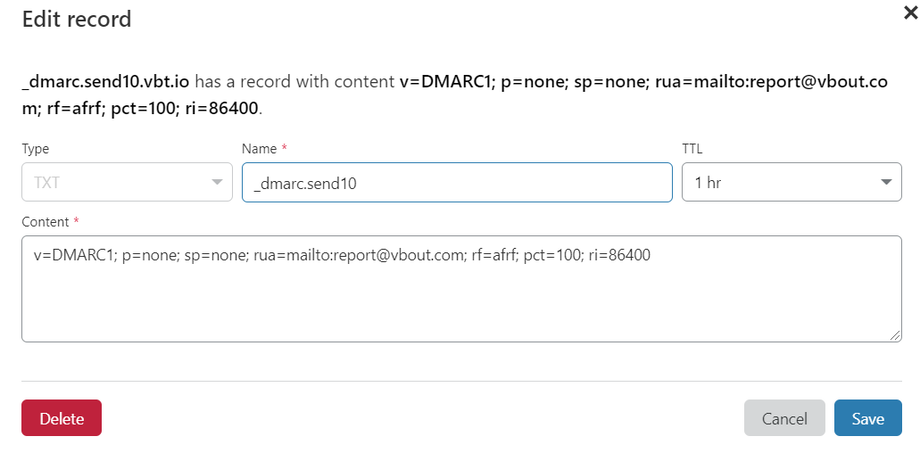Click the red asterisk beside Name
This screenshot has width=920, height=453.
pyautogui.click(x=285, y=148)
